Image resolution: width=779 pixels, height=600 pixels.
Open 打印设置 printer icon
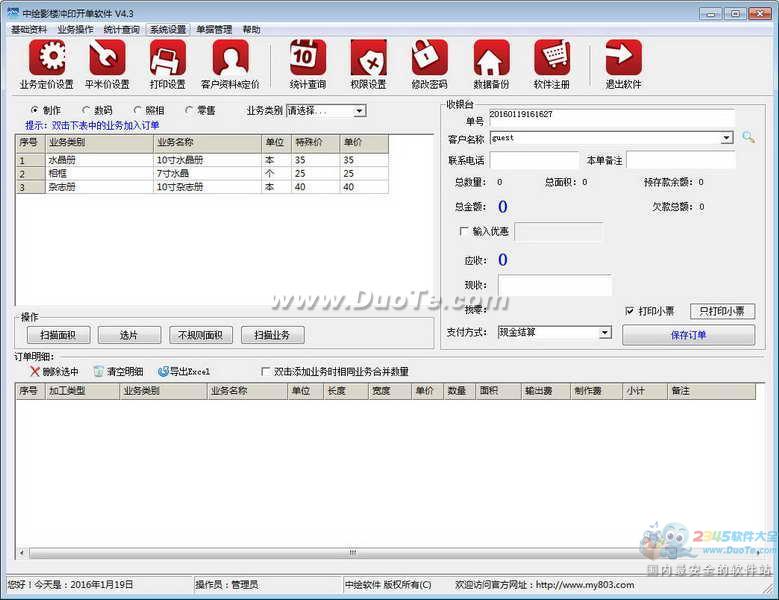(x=167, y=59)
